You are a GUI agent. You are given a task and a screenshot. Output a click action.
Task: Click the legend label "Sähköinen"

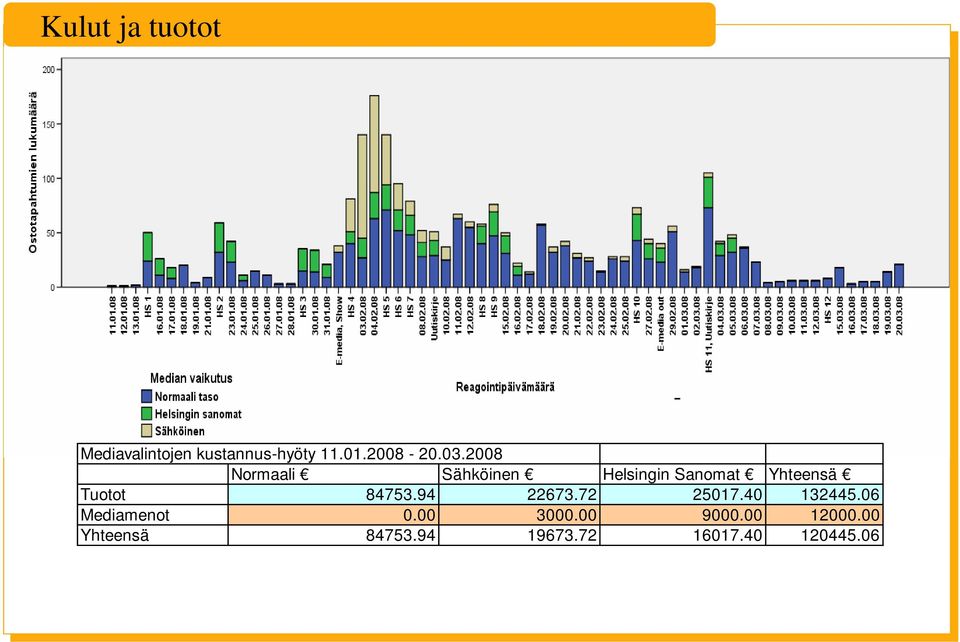click(x=179, y=431)
